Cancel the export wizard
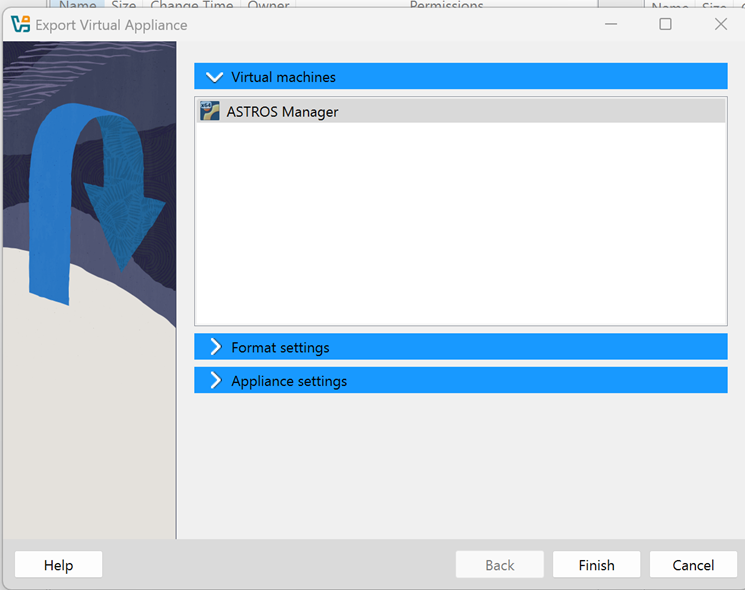The image size is (745, 590). click(693, 565)
